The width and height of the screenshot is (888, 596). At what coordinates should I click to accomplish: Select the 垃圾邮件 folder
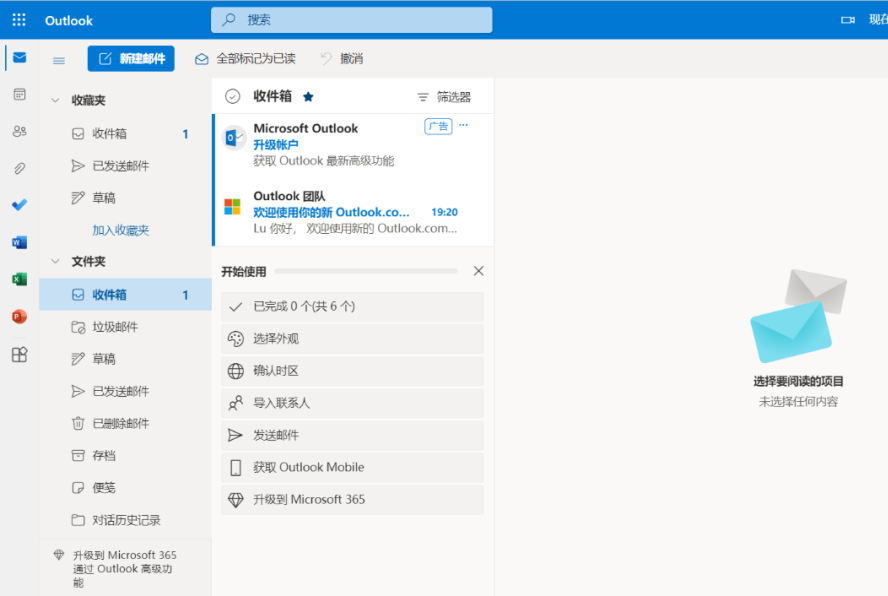tap(115, 327)
